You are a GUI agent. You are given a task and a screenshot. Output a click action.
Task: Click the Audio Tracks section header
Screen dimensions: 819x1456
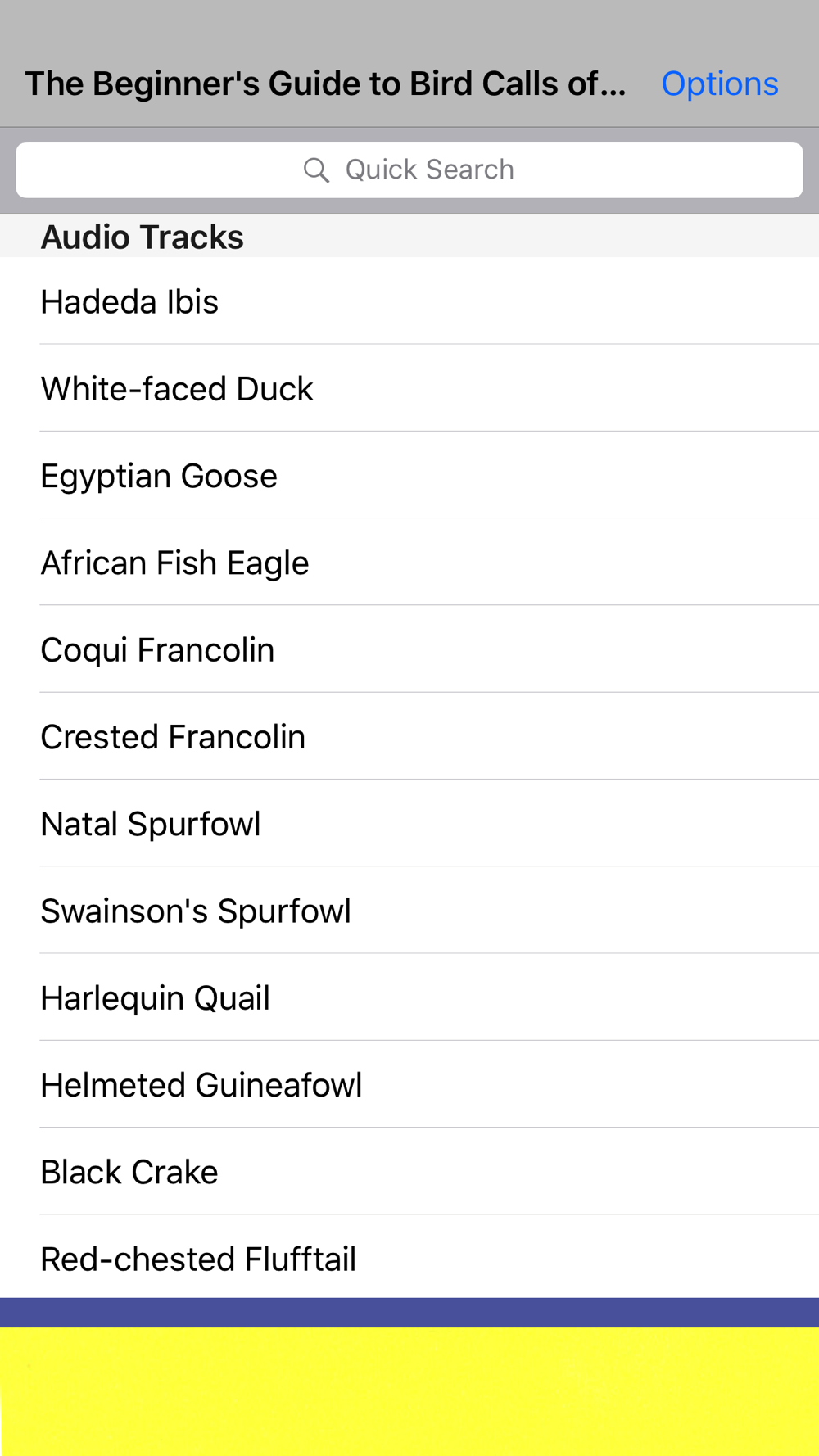[143, 237]
